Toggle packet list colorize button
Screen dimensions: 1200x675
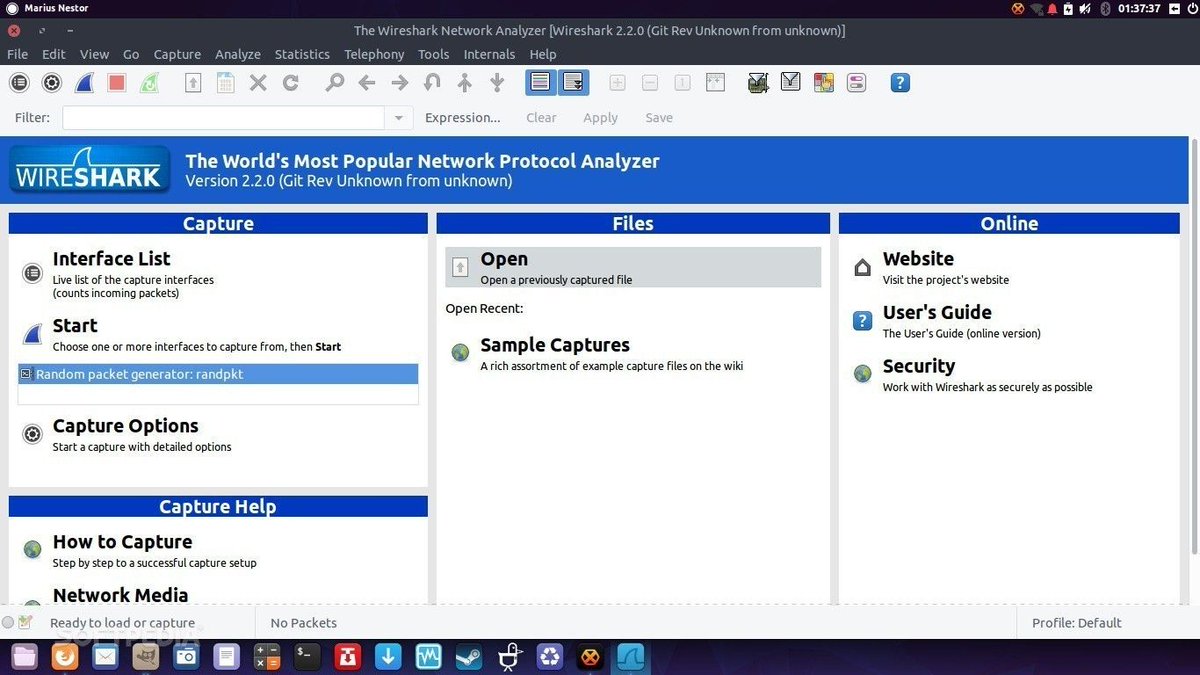(540, 83)
